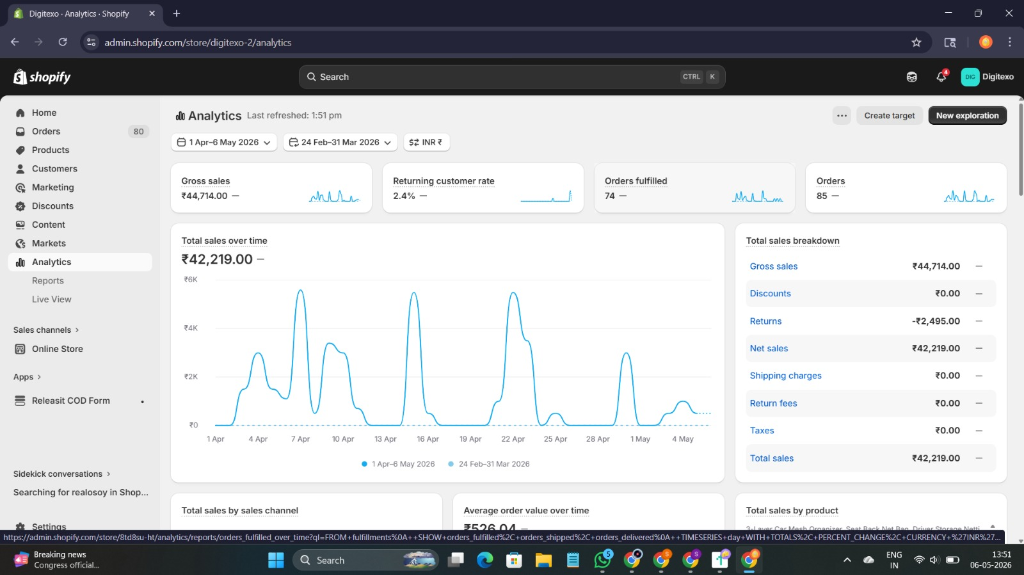Image resolution: width=1024 pixels, height=575 pixels.
Task: Open the Net sales link in breakdown
Action: (769, 348)
